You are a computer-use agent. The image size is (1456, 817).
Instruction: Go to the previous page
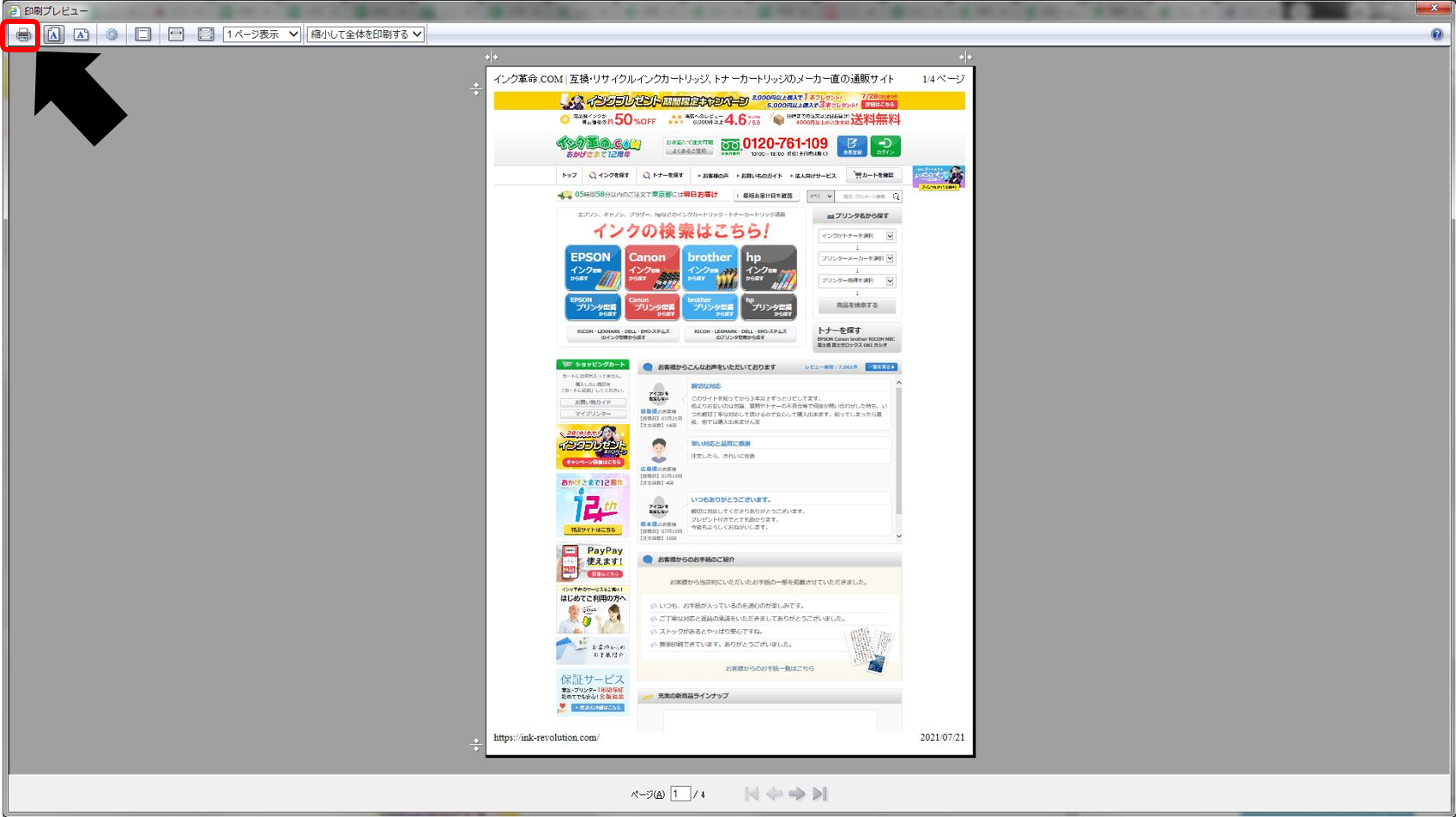click(x=774, y=794)
